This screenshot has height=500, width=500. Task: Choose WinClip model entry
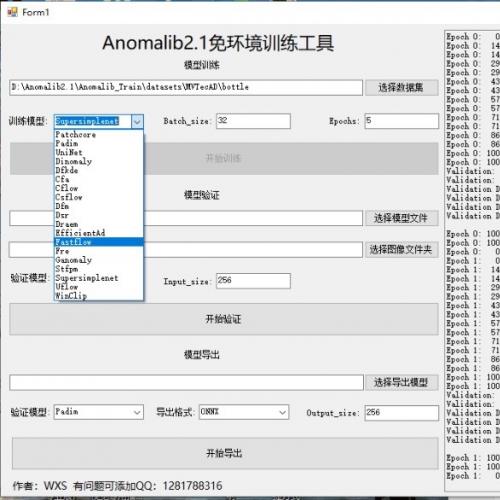[99, 296]
